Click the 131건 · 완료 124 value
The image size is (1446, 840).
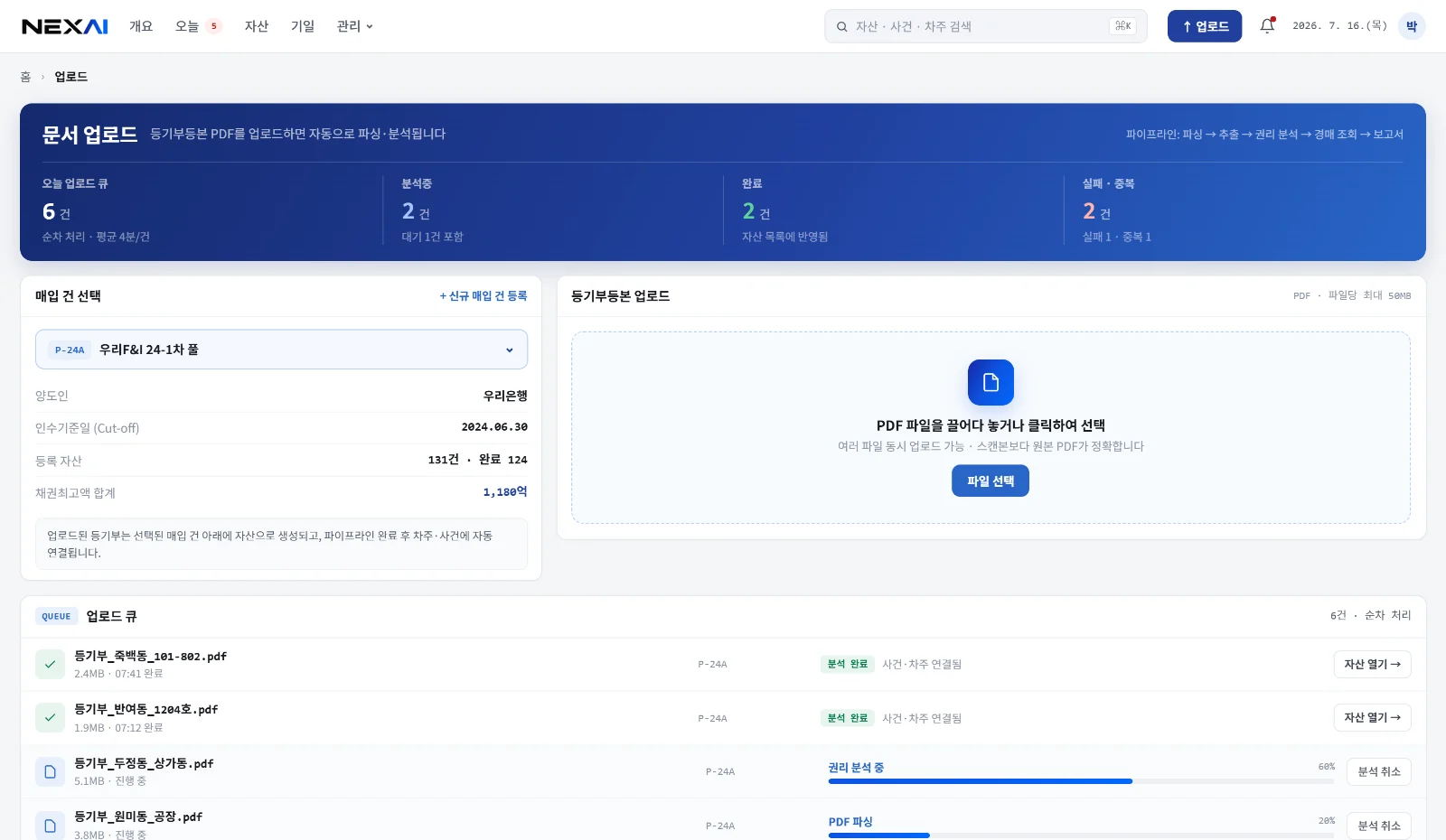pyautogui.click(x=477, y=460)
